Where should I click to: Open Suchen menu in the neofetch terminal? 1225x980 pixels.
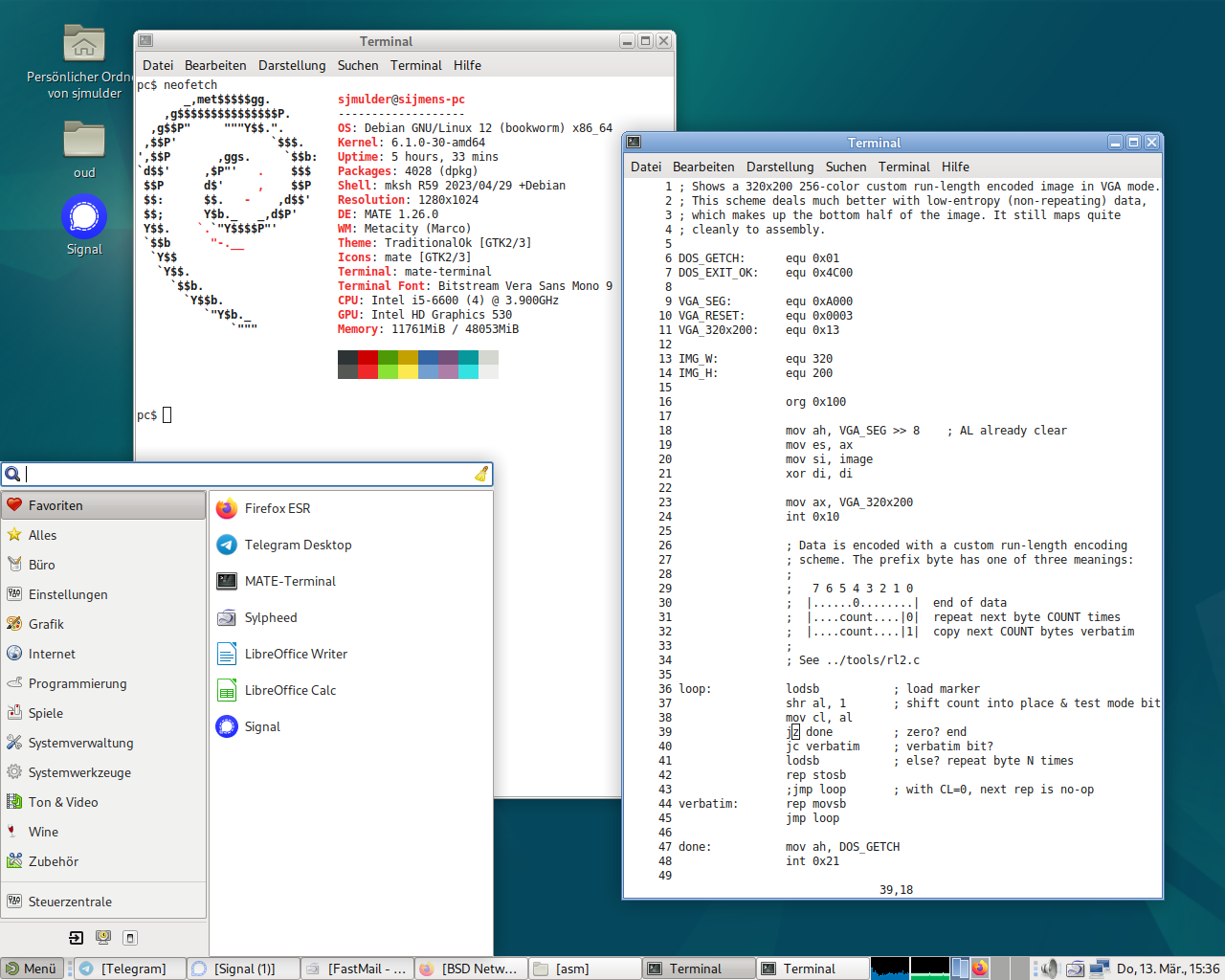[357, 65]
